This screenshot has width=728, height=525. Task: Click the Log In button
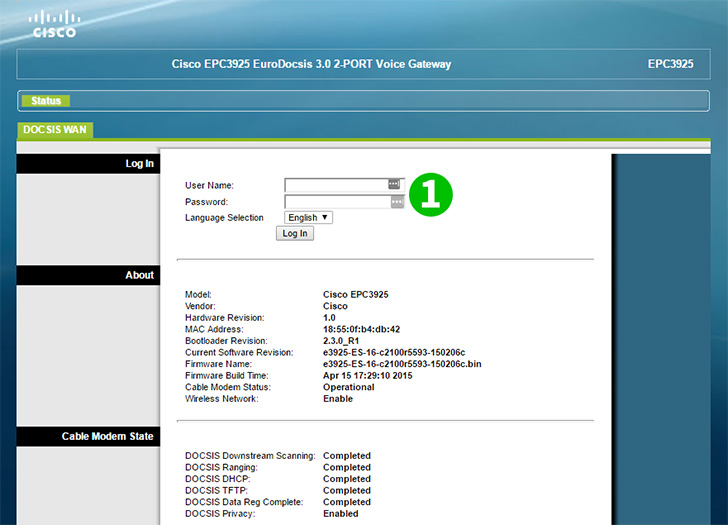(x=295, y=233)
